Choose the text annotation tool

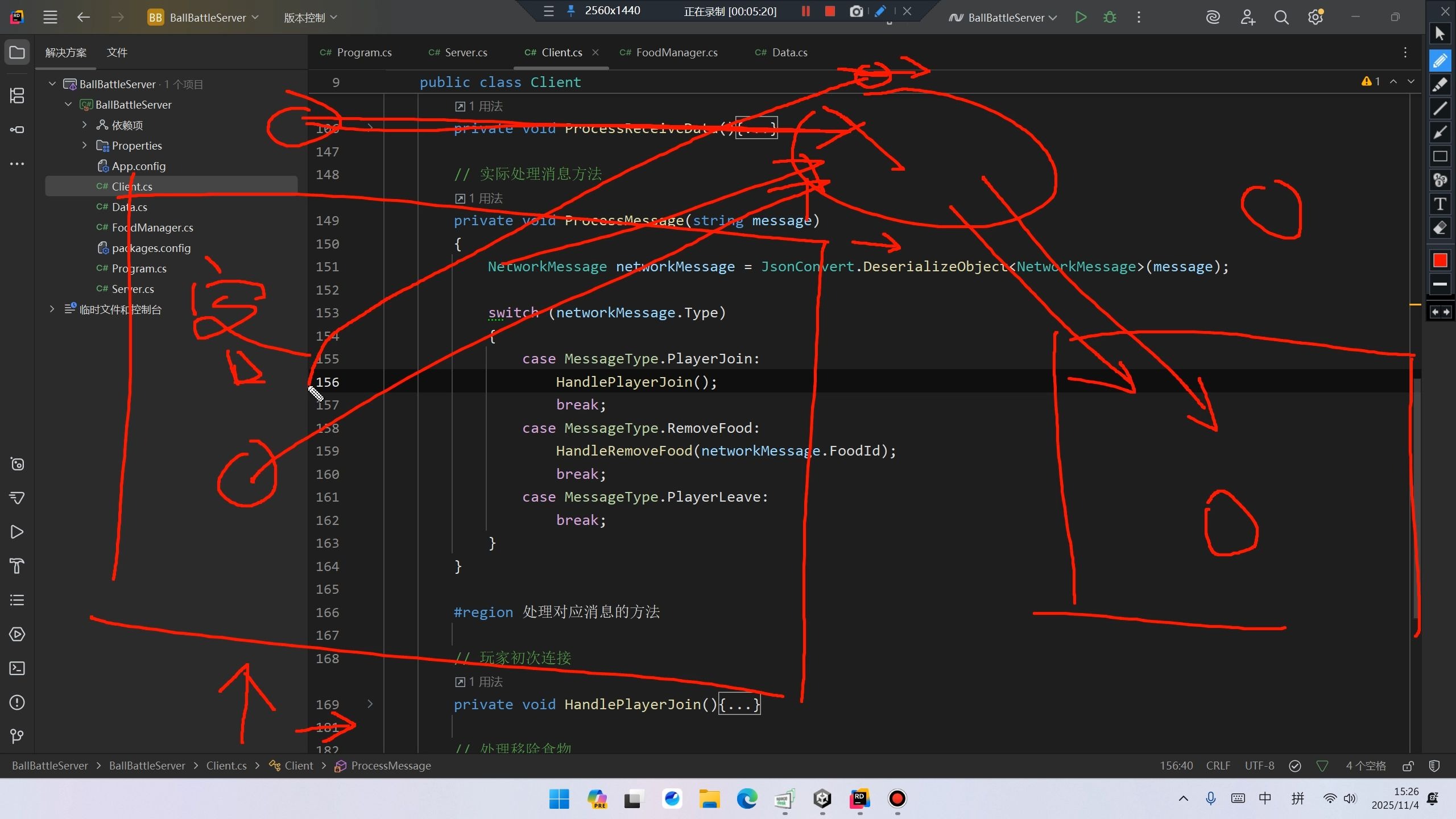click(1440, 204)
